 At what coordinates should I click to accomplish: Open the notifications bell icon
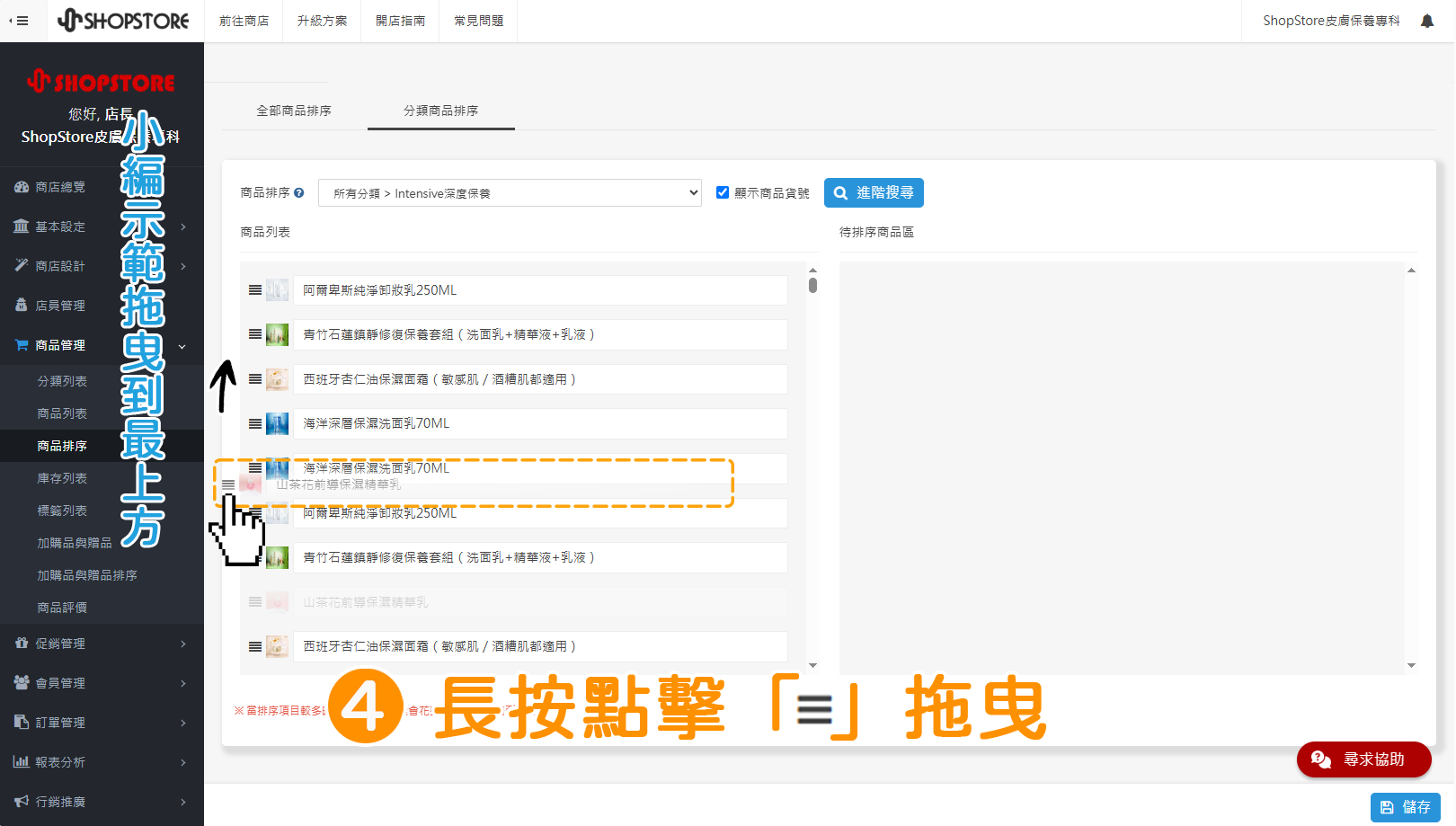[x=1427, y=21]
